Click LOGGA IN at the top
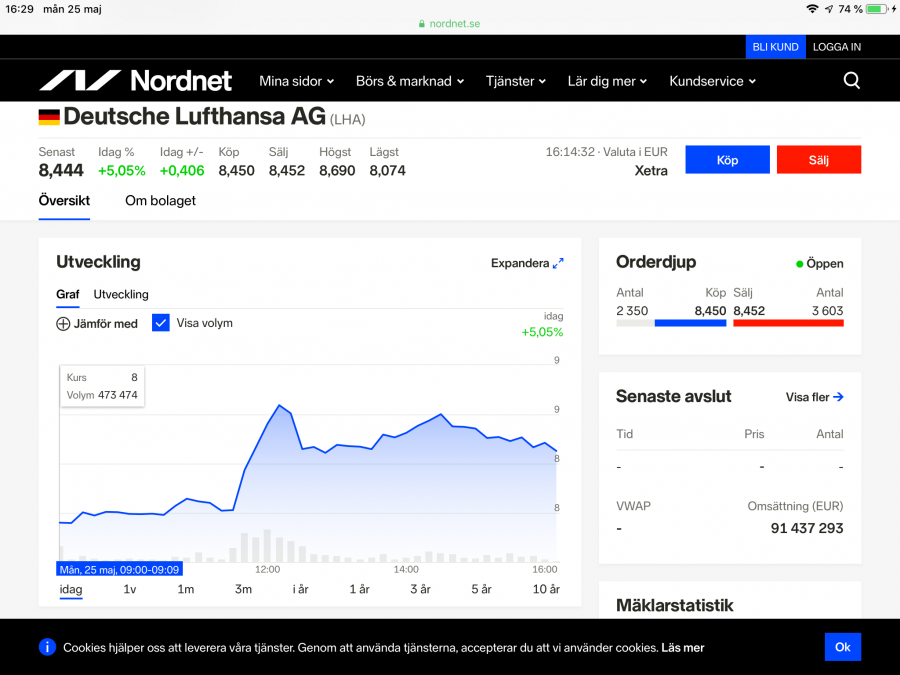The width and height of the screenshot is (900, 675). (836, 47)
